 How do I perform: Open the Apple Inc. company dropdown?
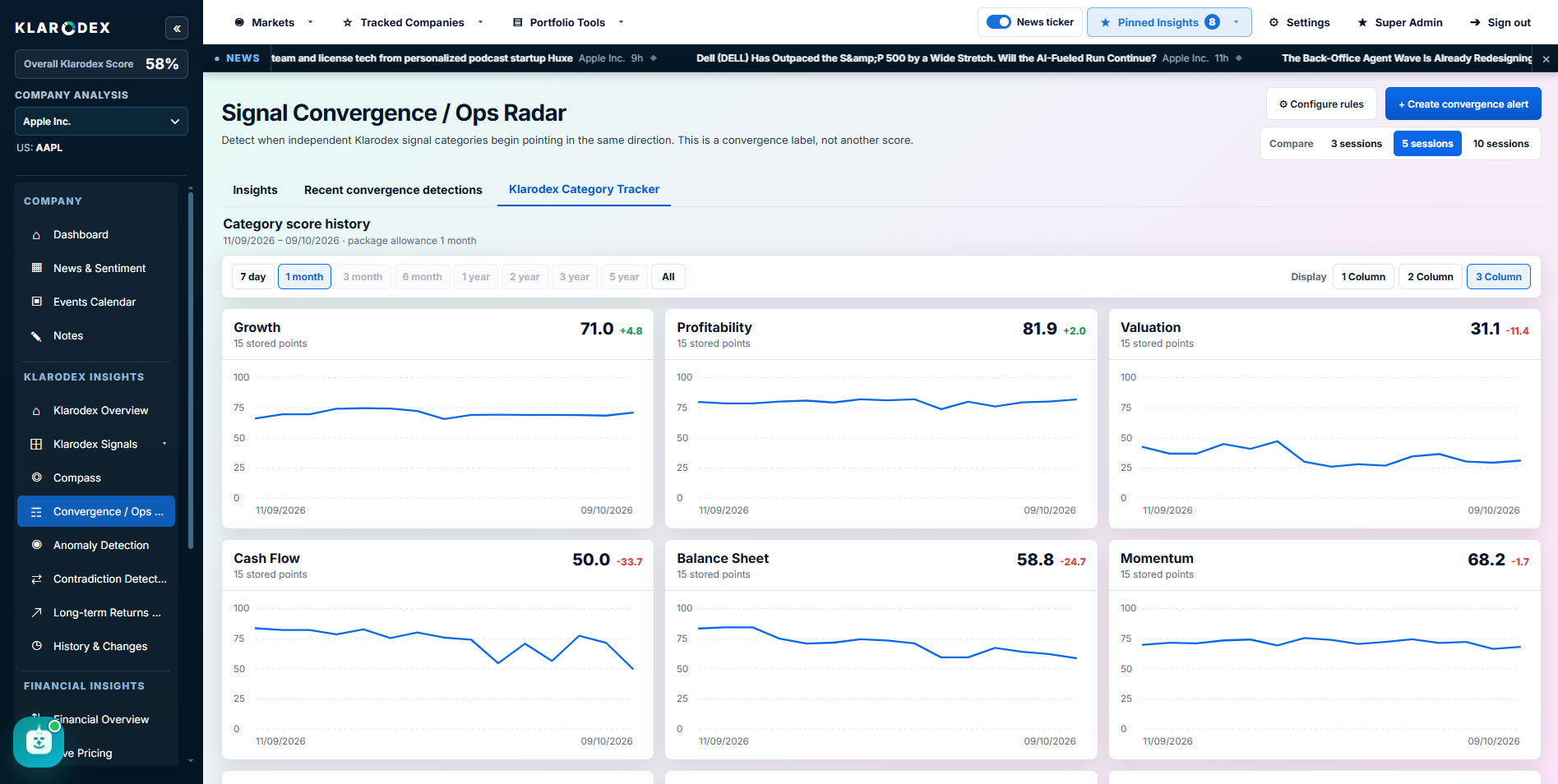pyautogui.click(x=101, y=122)
